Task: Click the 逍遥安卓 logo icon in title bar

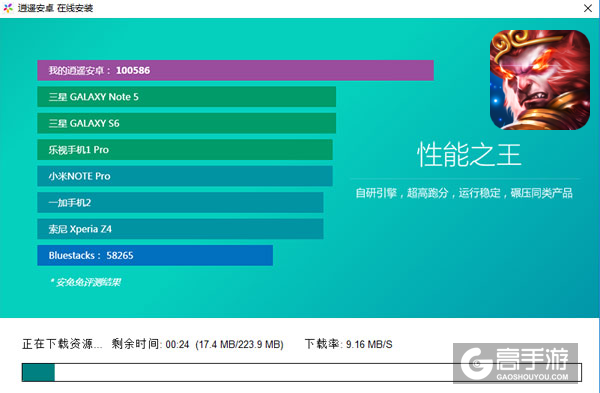Action: point(8,8)
